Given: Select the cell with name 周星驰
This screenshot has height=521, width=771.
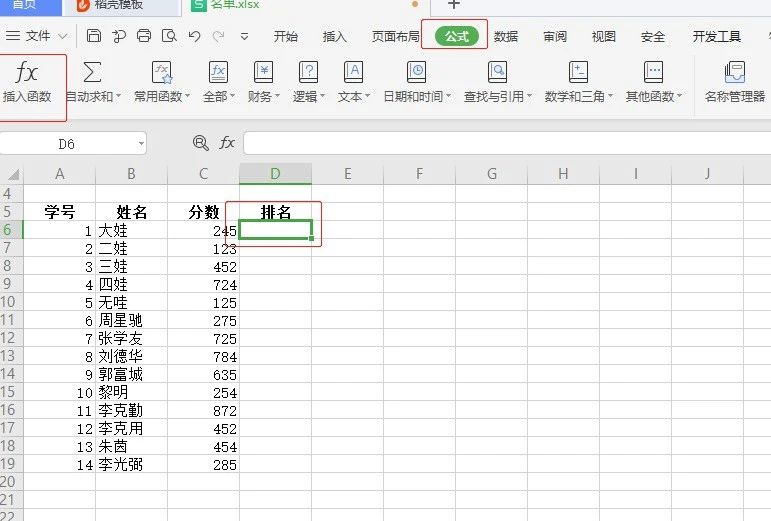Looking at the screenshot, I should click(x=131, y=320).
